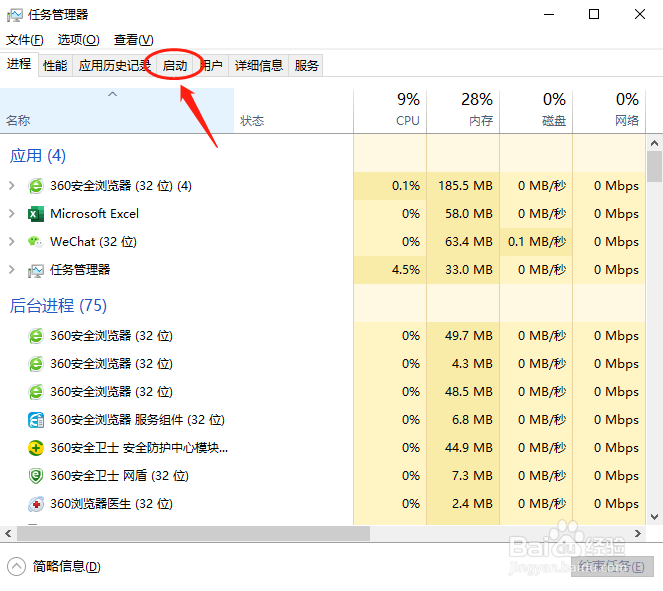Expand the WeChat (32 位) process group
The width and height of the screenshot is (663, 591).
tap(12, 242)
